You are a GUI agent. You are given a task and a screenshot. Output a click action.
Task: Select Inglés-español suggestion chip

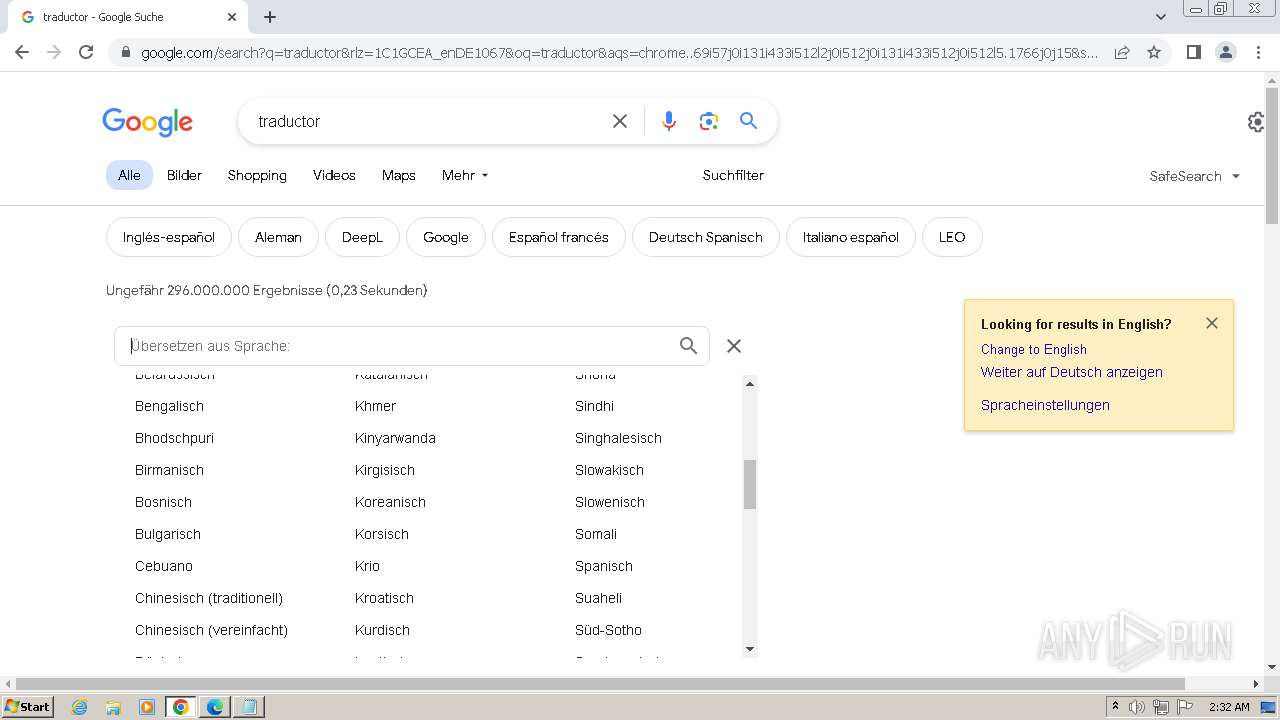point(169,237)
